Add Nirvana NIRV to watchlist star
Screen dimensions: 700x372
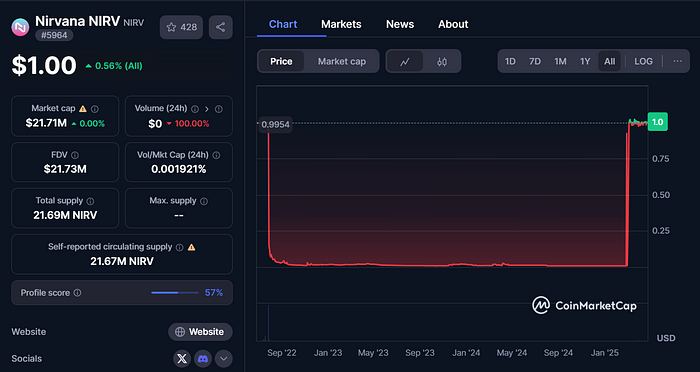click(181, 27)
